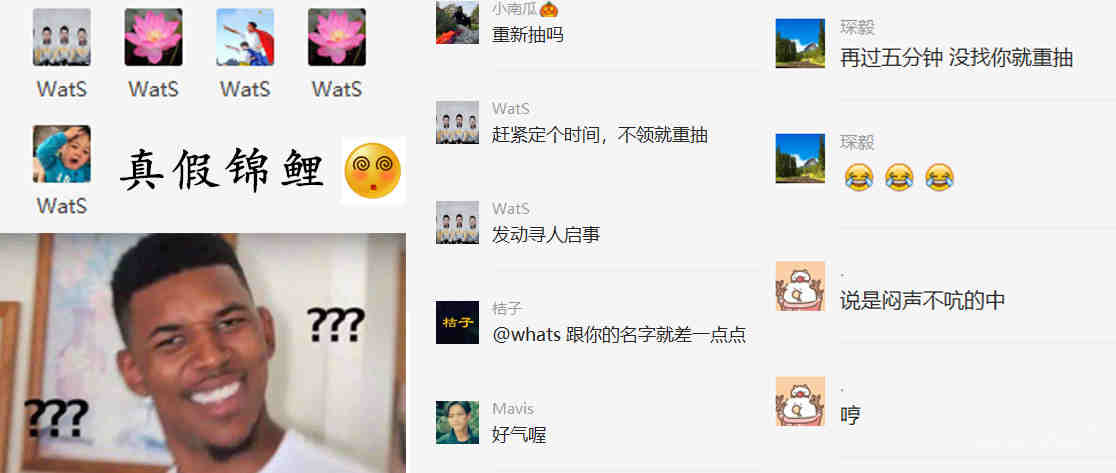
Task: Click the cat avatar beside 说是闷声不吭的中
Action: coord(800,286)
